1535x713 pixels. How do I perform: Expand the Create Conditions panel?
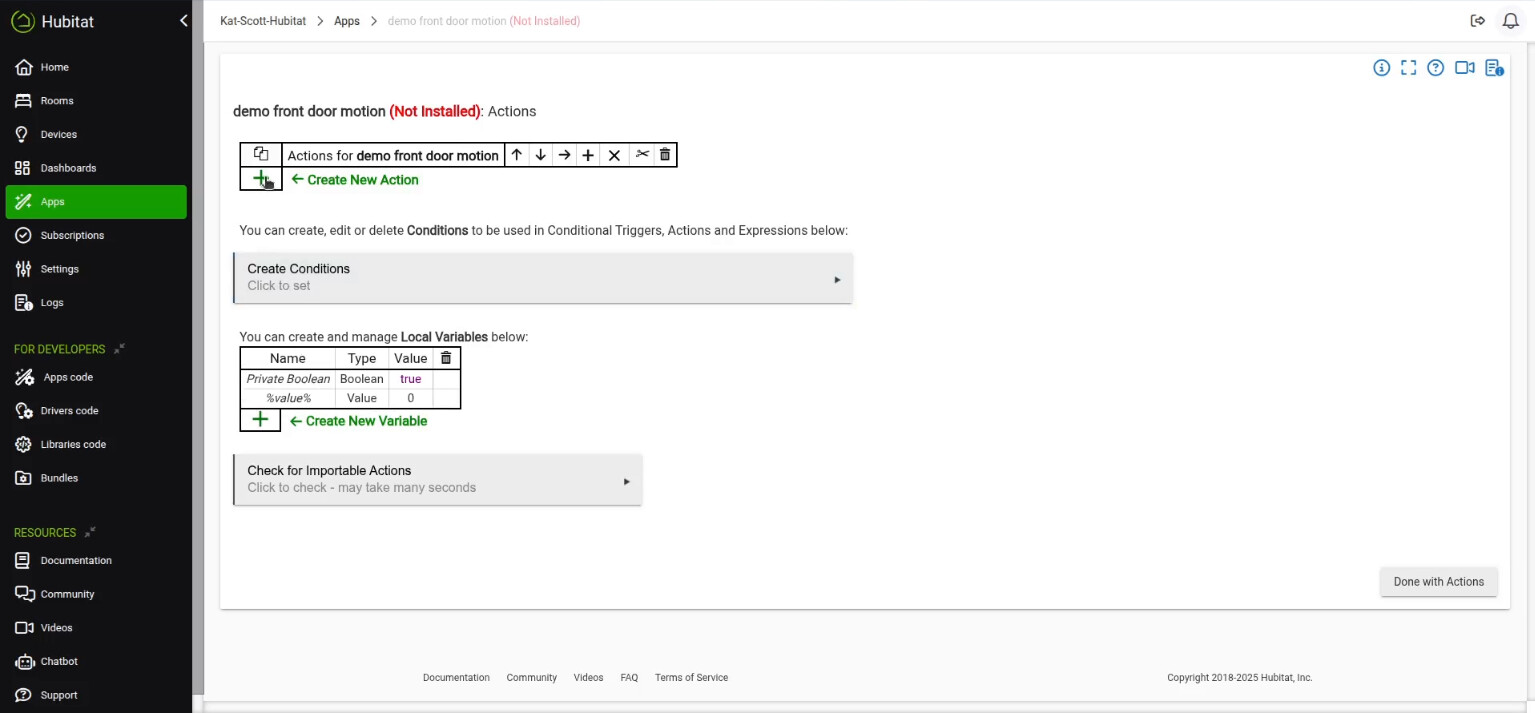(x=543, y=277)
